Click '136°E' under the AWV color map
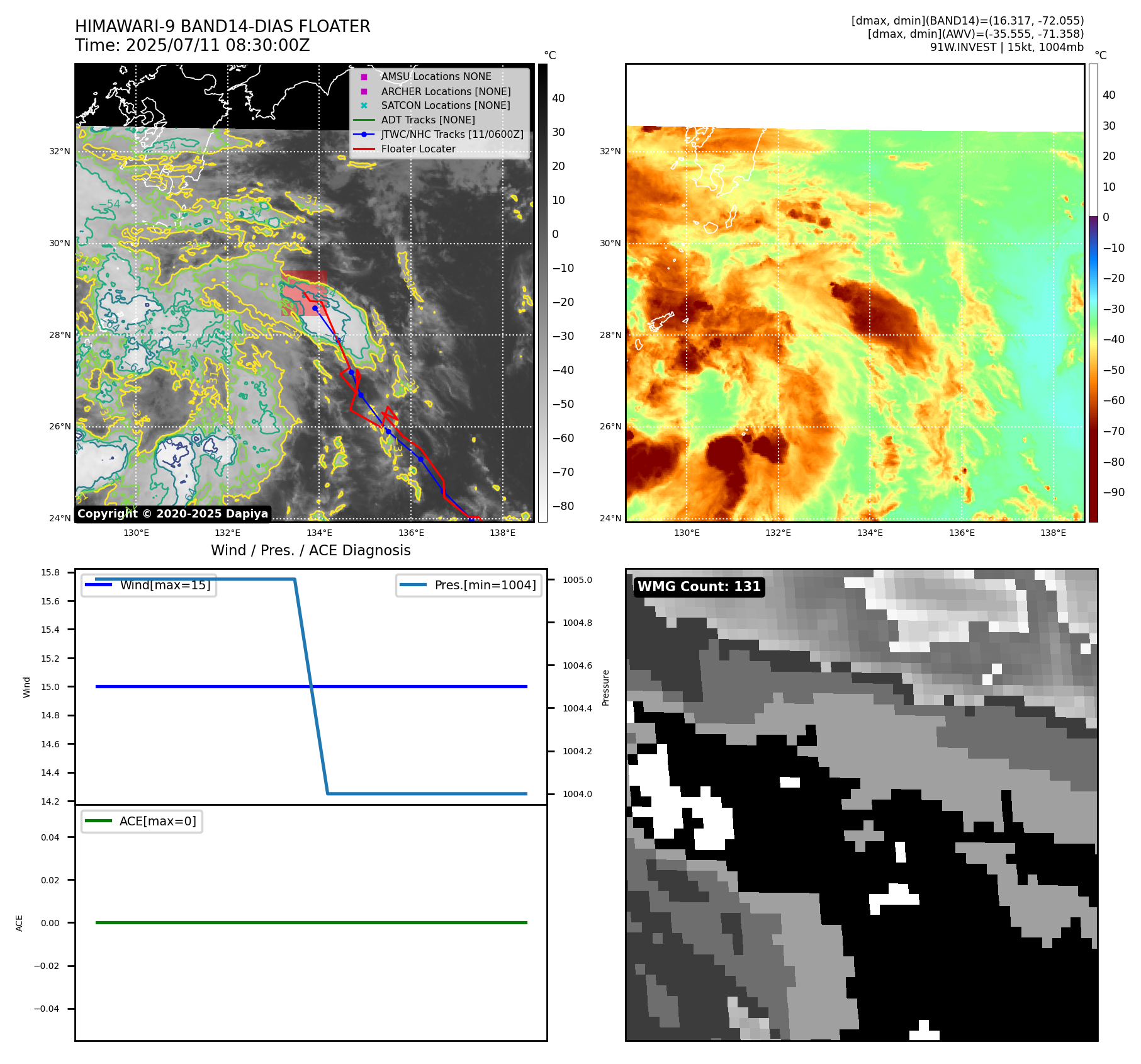Image resolution: width=1141 pixels, height=1064 pixels. [x=962, y=533]
